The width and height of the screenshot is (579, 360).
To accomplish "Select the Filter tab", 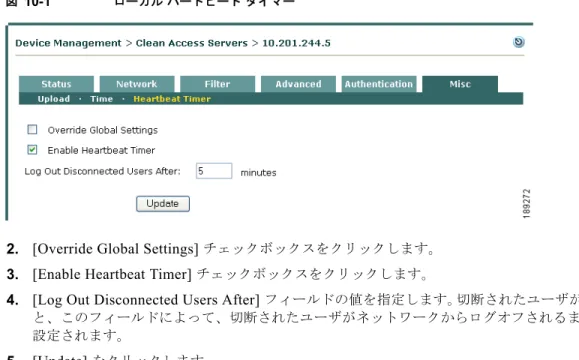I will [x=217, y=84].
